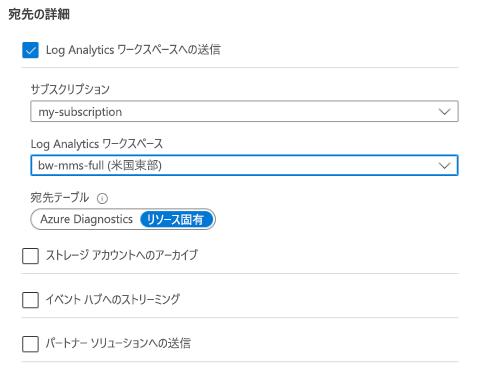The width and height of the screenshot is (499, 379).
Task: Click the サブスクリプション field label
Action: 70,89
